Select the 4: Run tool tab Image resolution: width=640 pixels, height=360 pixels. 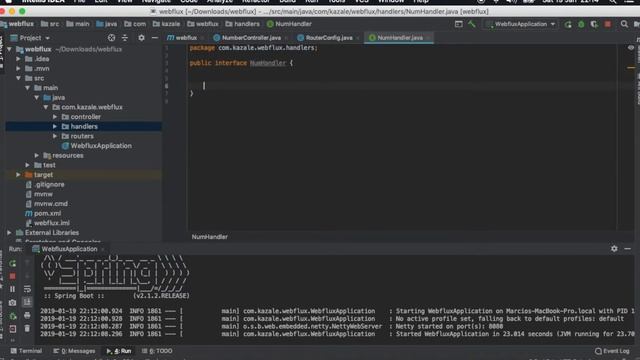pyautogui.click(x=119, y=351)
